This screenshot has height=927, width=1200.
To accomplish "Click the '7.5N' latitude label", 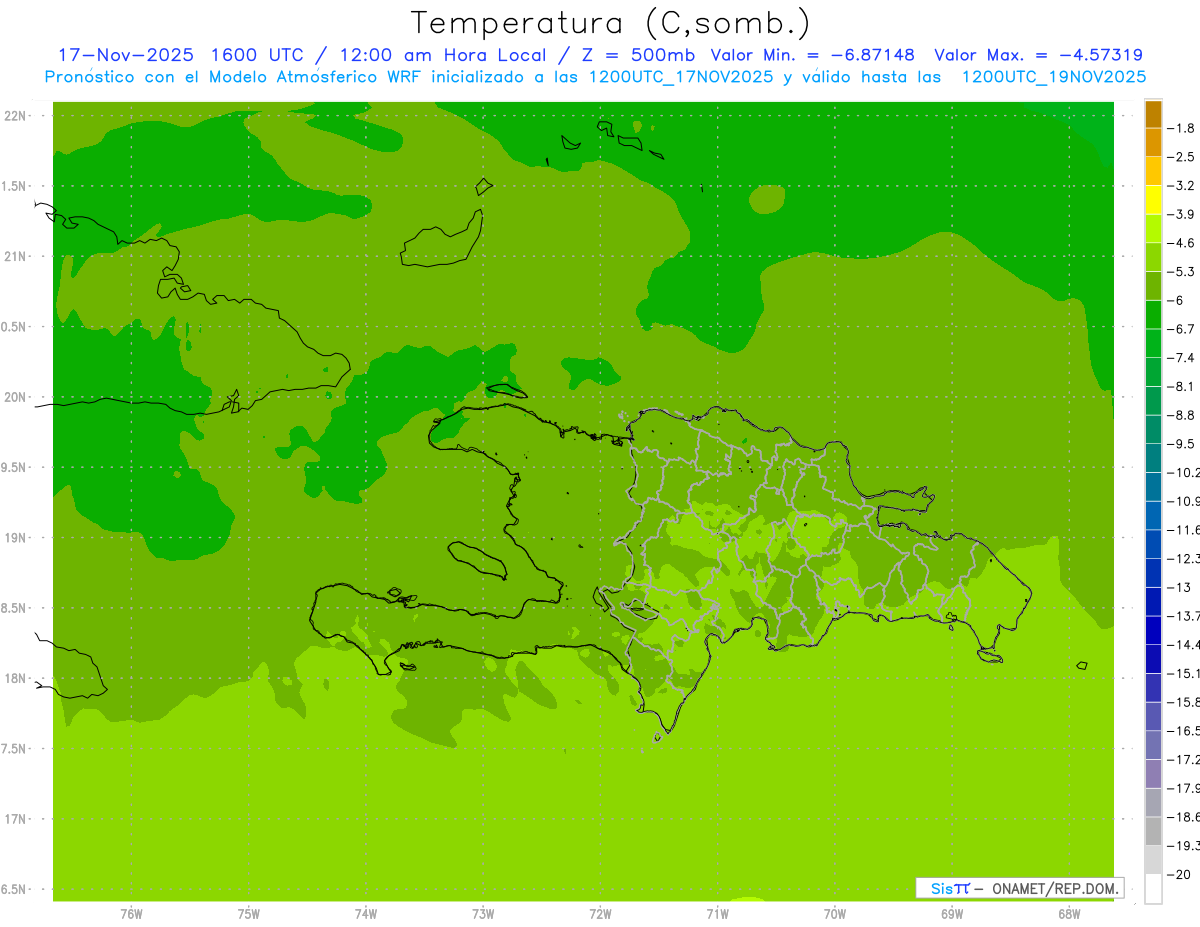I will pyautogui.click(x=15, y=749).
